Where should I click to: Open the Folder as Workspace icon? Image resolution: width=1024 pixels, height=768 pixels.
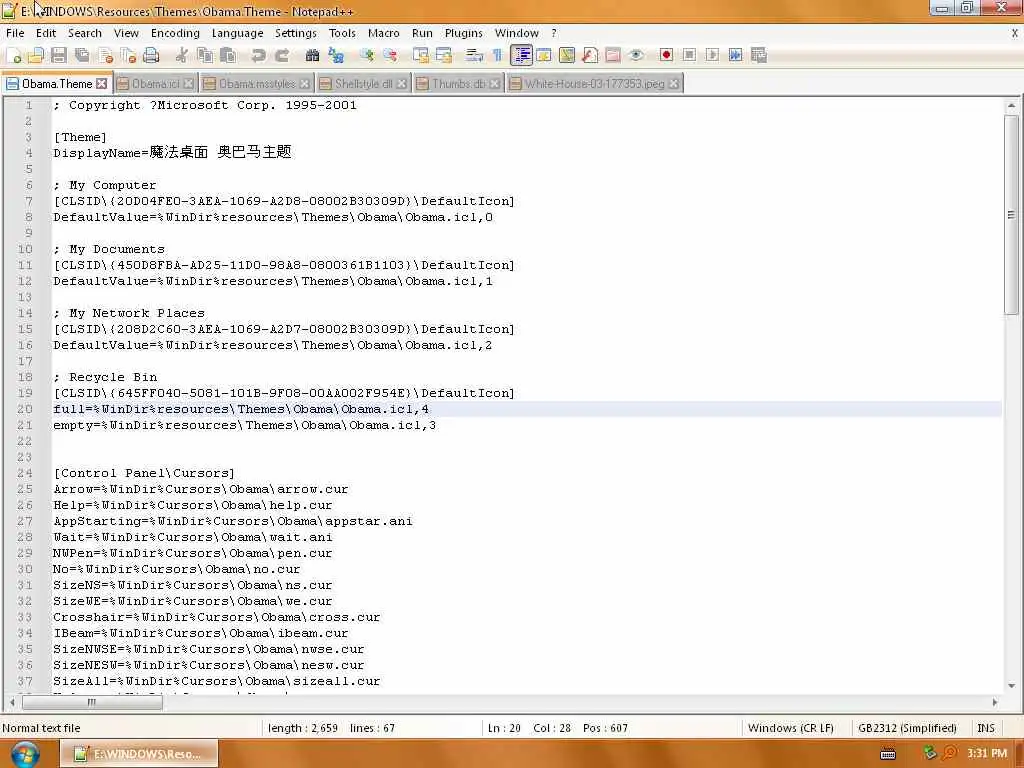[613, 56]
